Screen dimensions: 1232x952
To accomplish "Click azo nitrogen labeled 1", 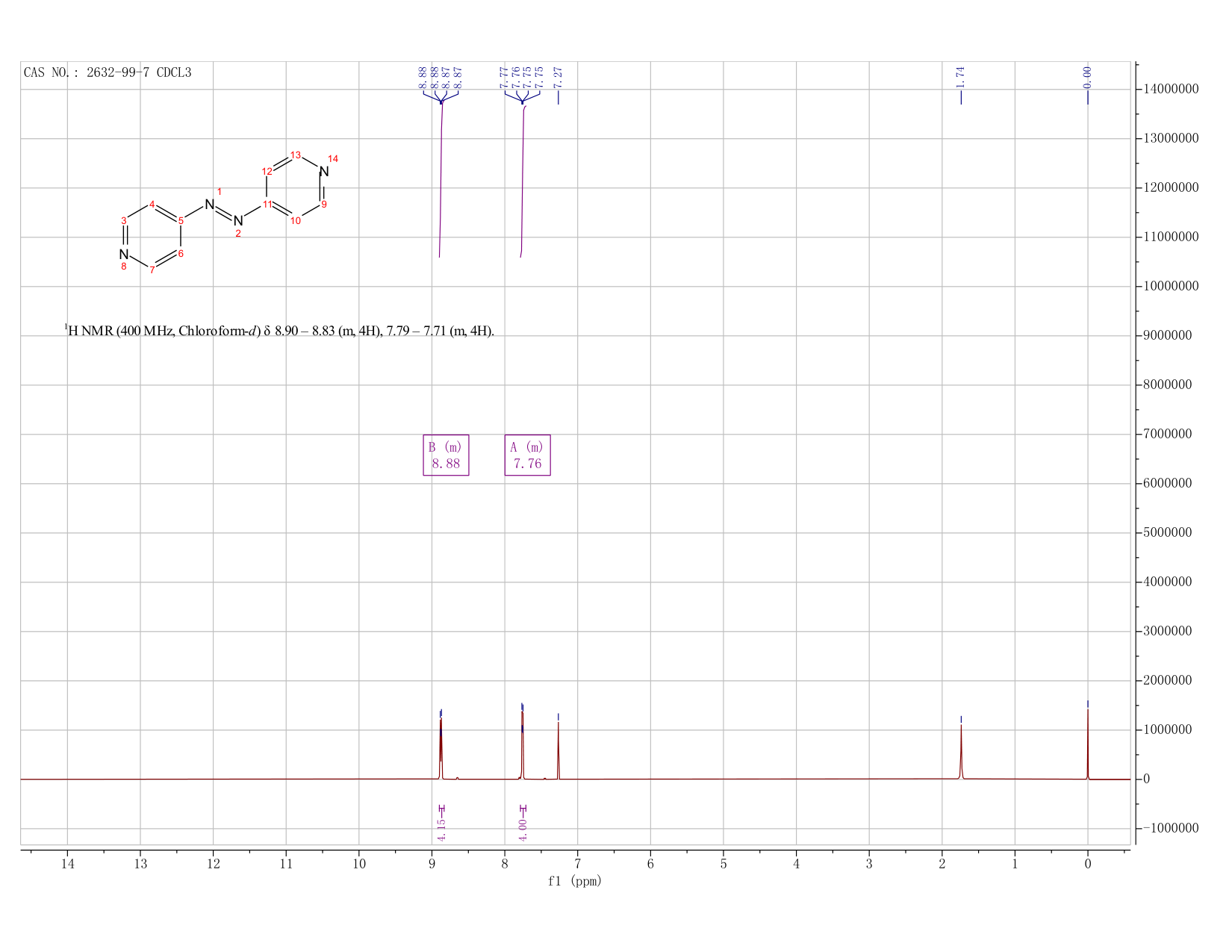I will (x=209, y=204).
